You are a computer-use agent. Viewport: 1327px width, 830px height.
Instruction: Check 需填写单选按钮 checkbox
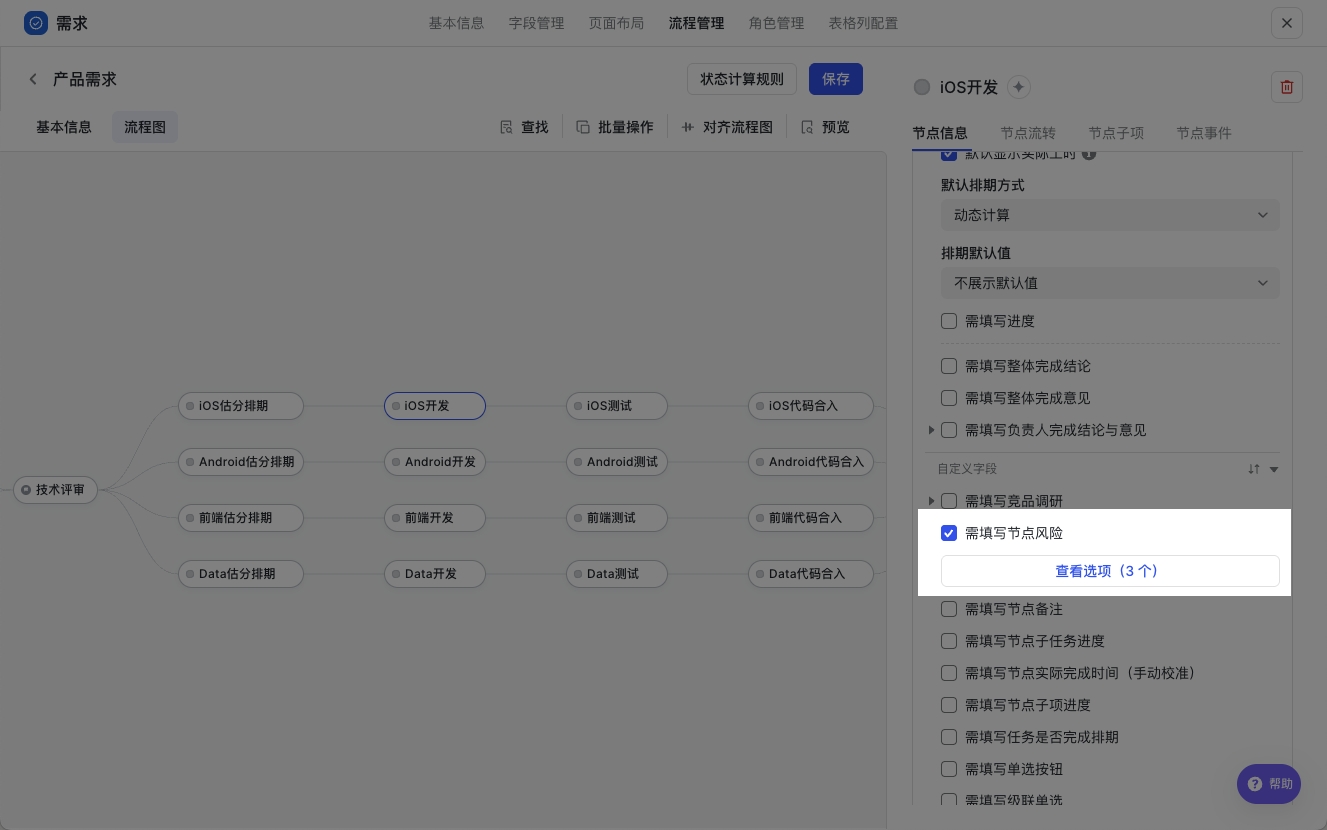coord(949,769)
